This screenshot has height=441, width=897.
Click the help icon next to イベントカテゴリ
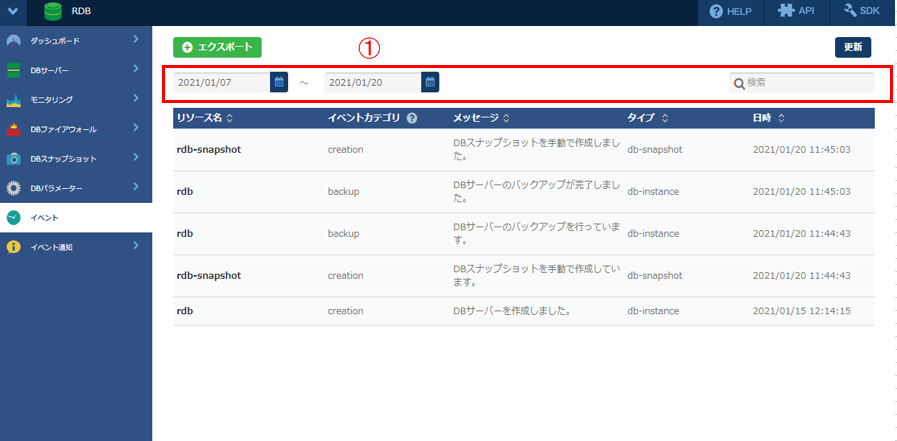412,118
